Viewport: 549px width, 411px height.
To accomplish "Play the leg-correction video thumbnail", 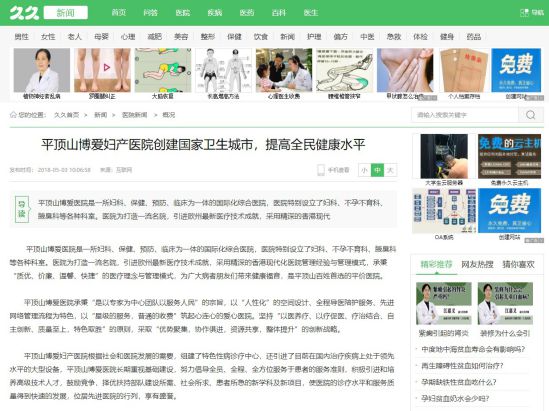I will [x=102, y=70].
